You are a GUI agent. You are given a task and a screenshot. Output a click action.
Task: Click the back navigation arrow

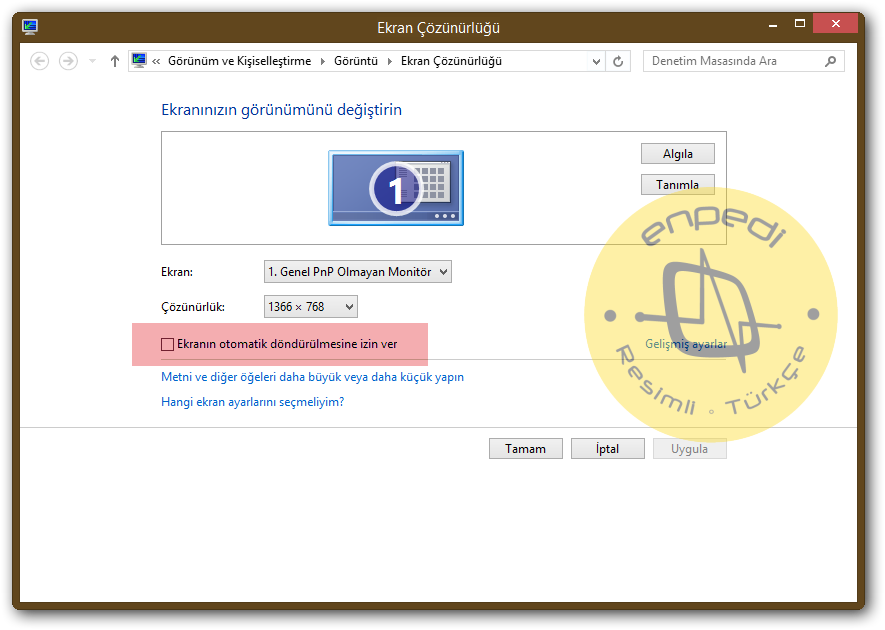coord(40,61)
